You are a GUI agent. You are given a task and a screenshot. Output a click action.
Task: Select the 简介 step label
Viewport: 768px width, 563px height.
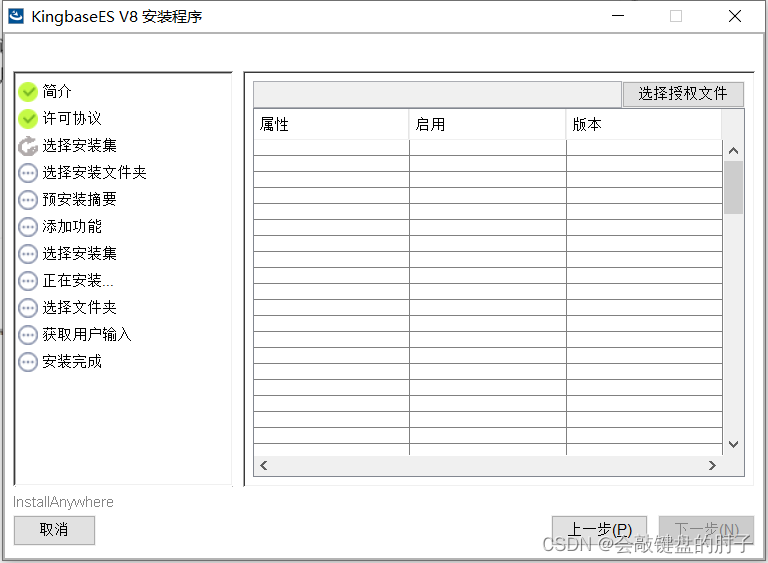tap(57, 92)
